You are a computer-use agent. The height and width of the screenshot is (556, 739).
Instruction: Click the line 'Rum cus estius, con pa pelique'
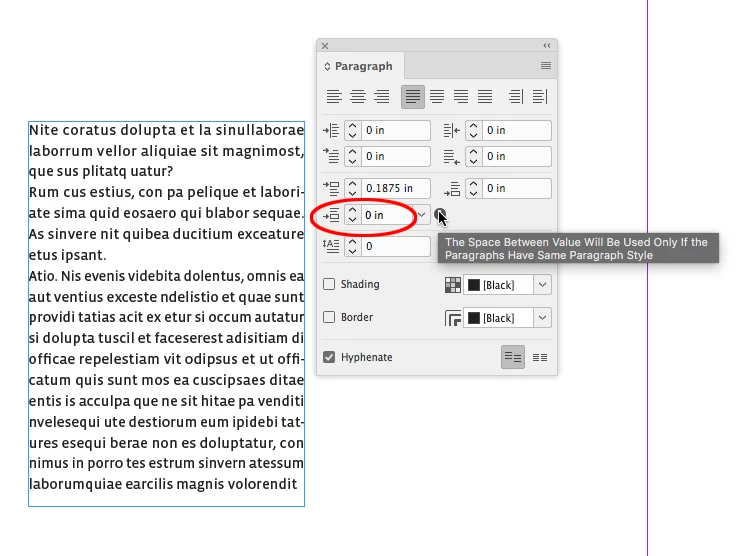pyautogui.click(x=166, y=192)
